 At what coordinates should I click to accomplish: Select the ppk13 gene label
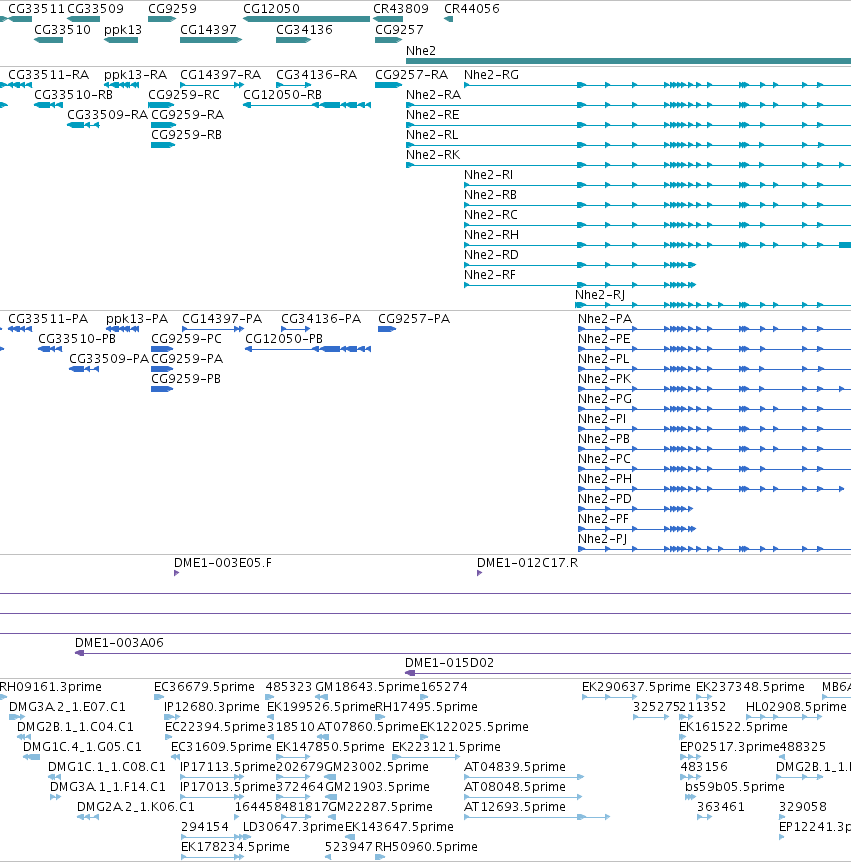coord(123,30)
